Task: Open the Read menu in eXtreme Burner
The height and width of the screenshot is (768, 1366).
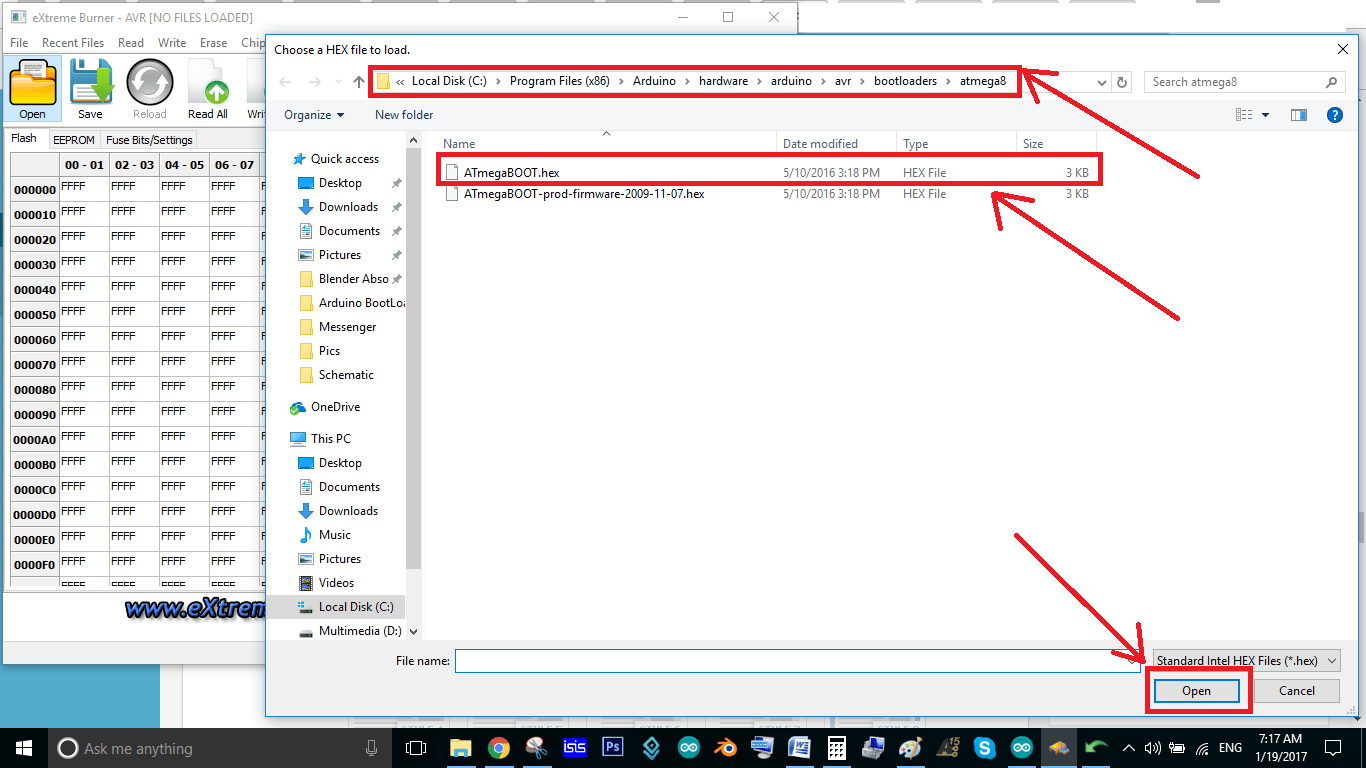Action: (131, 43)
